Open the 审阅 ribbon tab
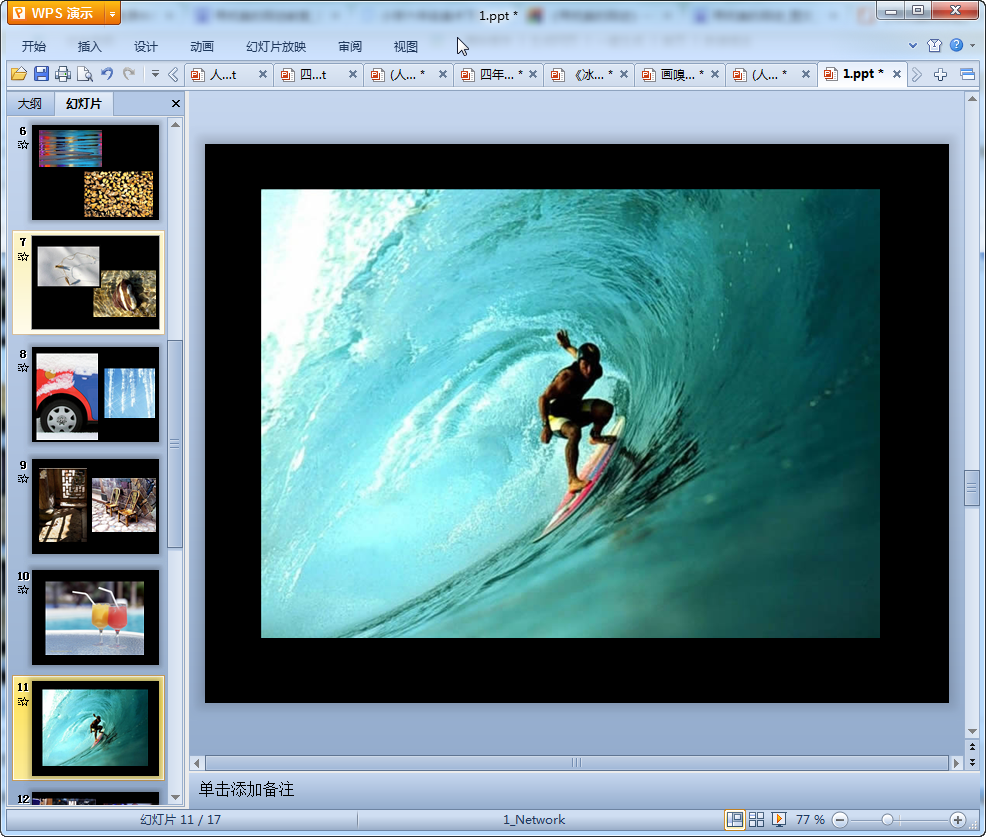 (350, 46)
